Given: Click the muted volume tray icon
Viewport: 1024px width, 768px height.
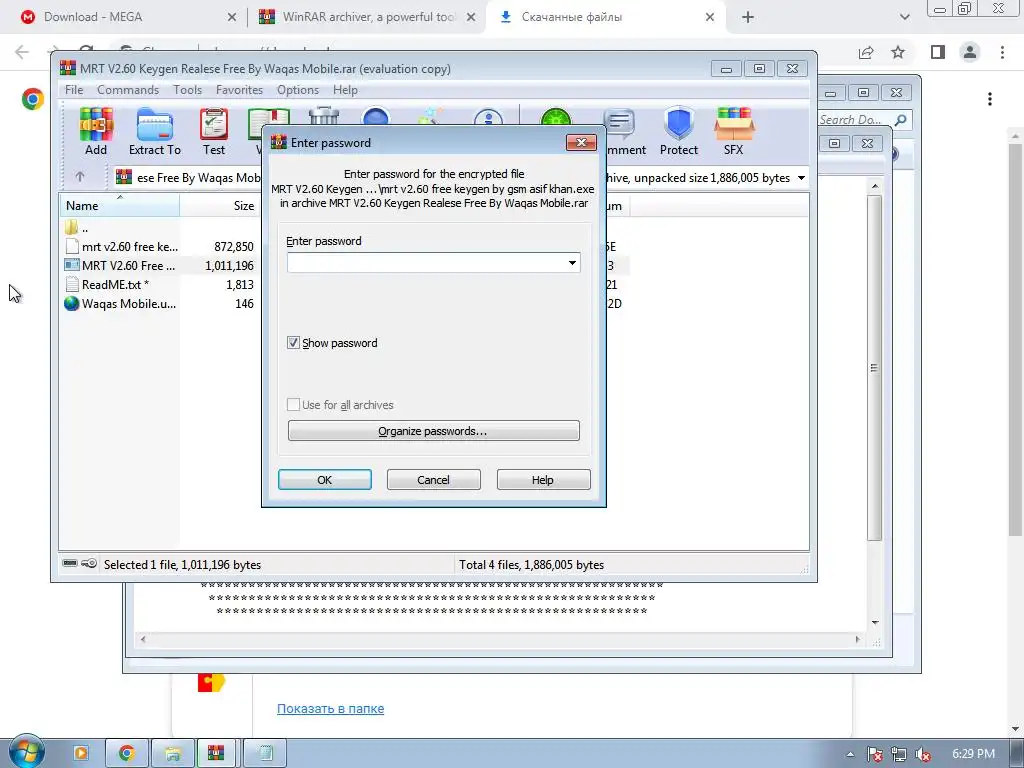Looking at the screenshot, I should point(923,755).
